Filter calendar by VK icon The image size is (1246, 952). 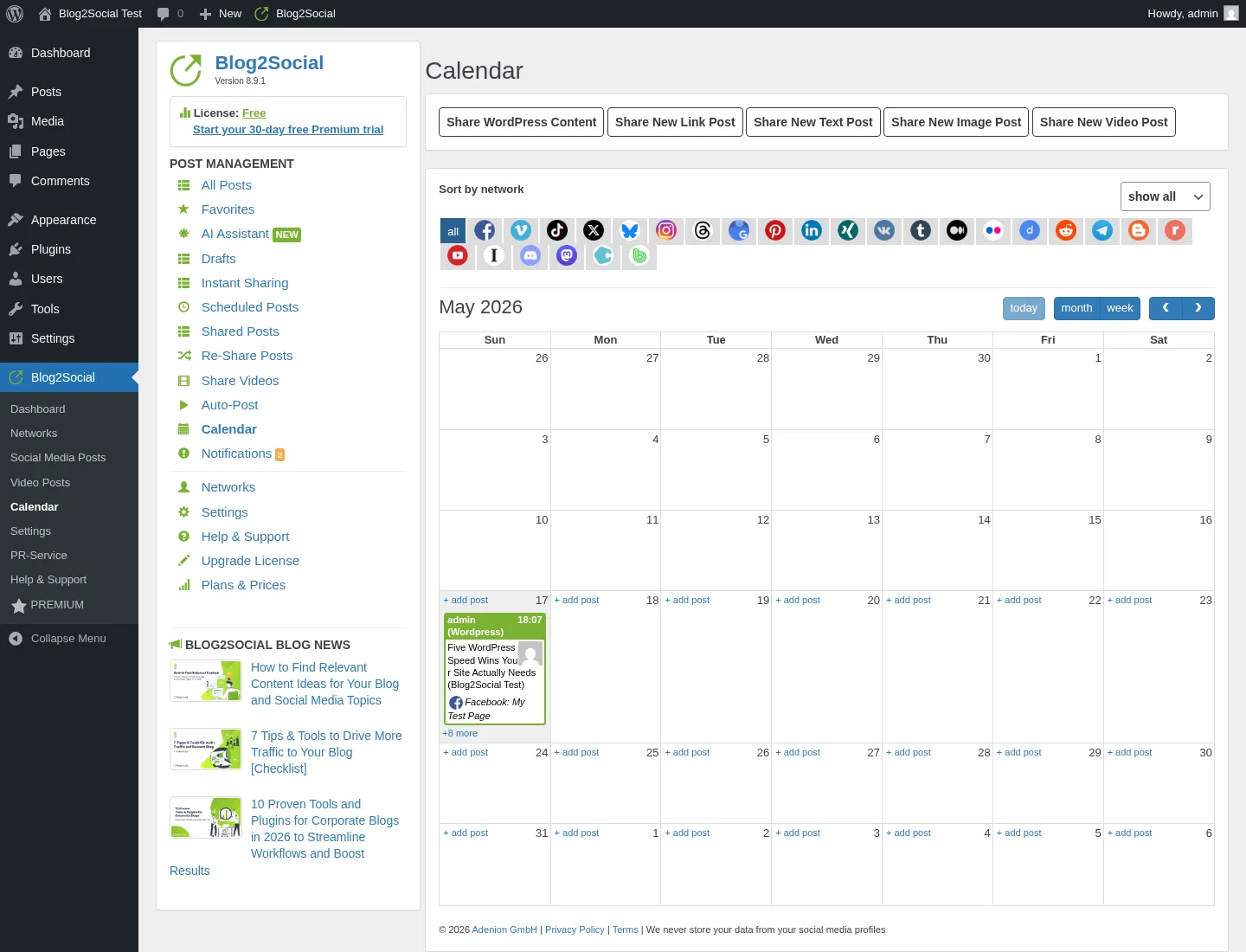pyautogui.click(x=884, y=230)
